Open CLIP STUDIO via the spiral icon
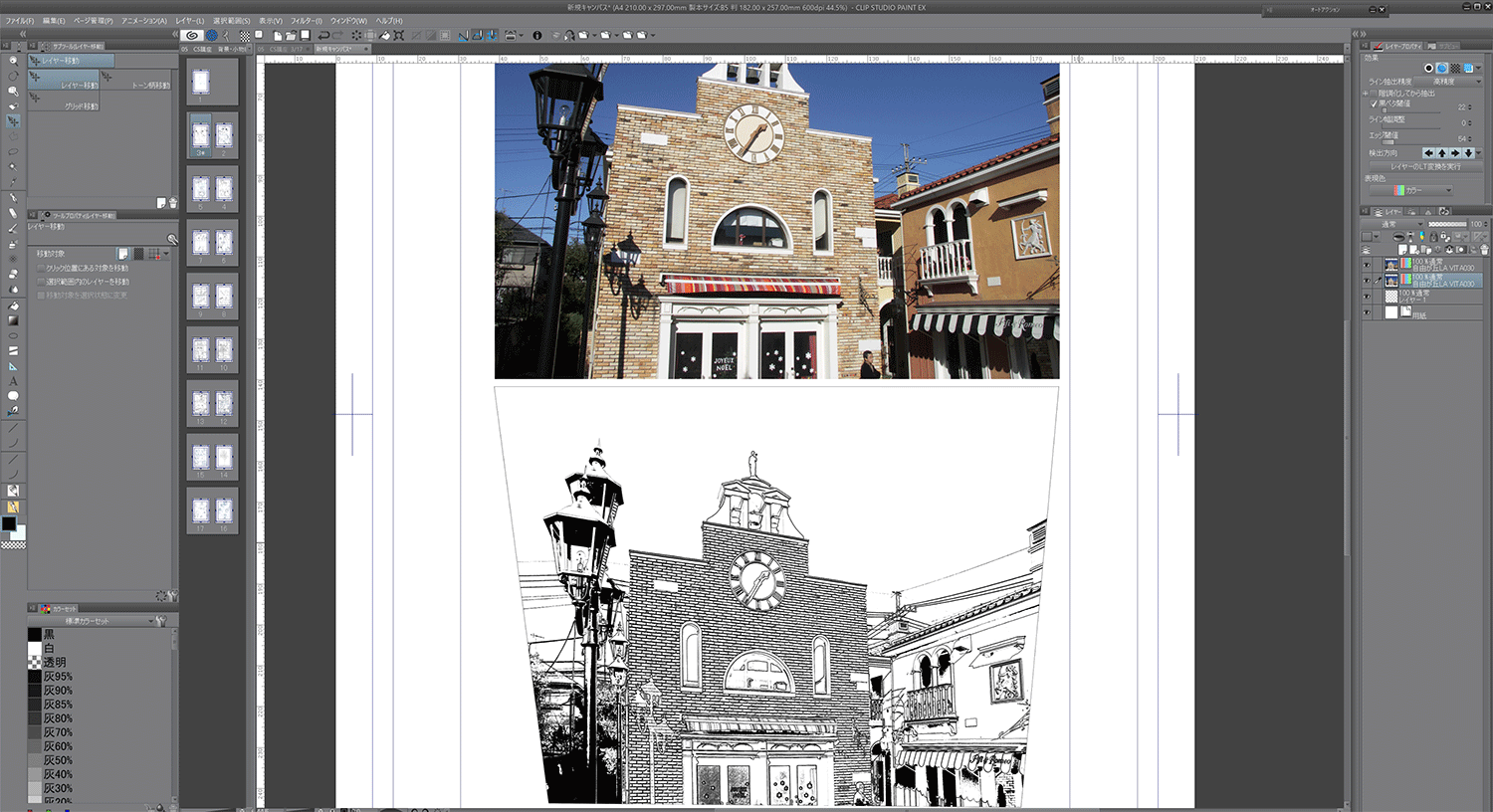Image resolution: width=1493 pixels, height=812 pixels. 193,35
